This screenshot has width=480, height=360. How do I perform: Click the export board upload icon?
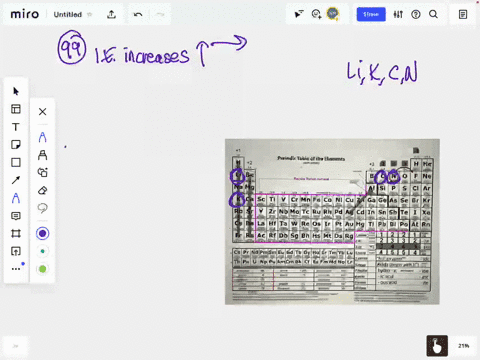(x=111, y=14)
